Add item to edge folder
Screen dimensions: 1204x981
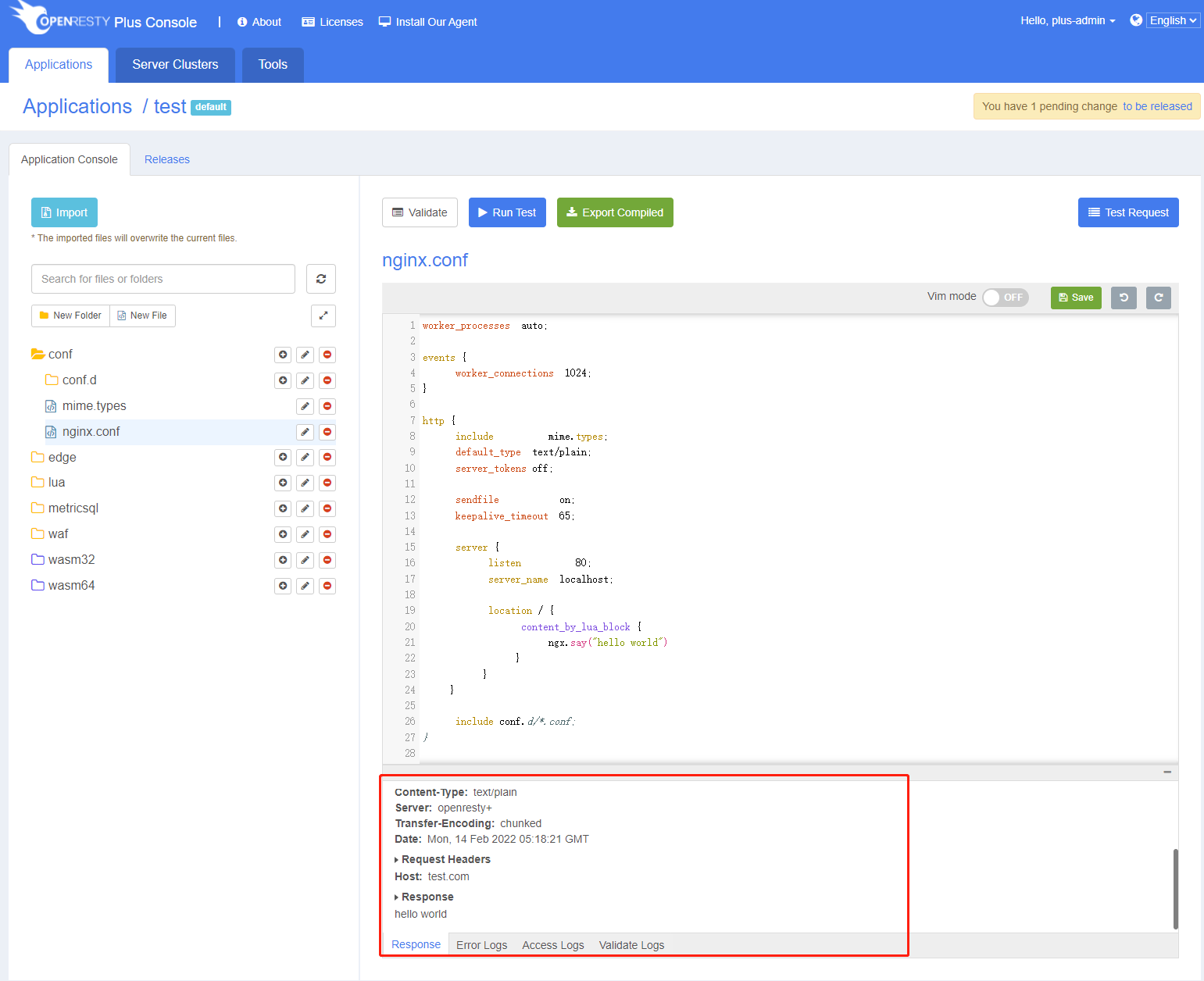tap(283, 457)
